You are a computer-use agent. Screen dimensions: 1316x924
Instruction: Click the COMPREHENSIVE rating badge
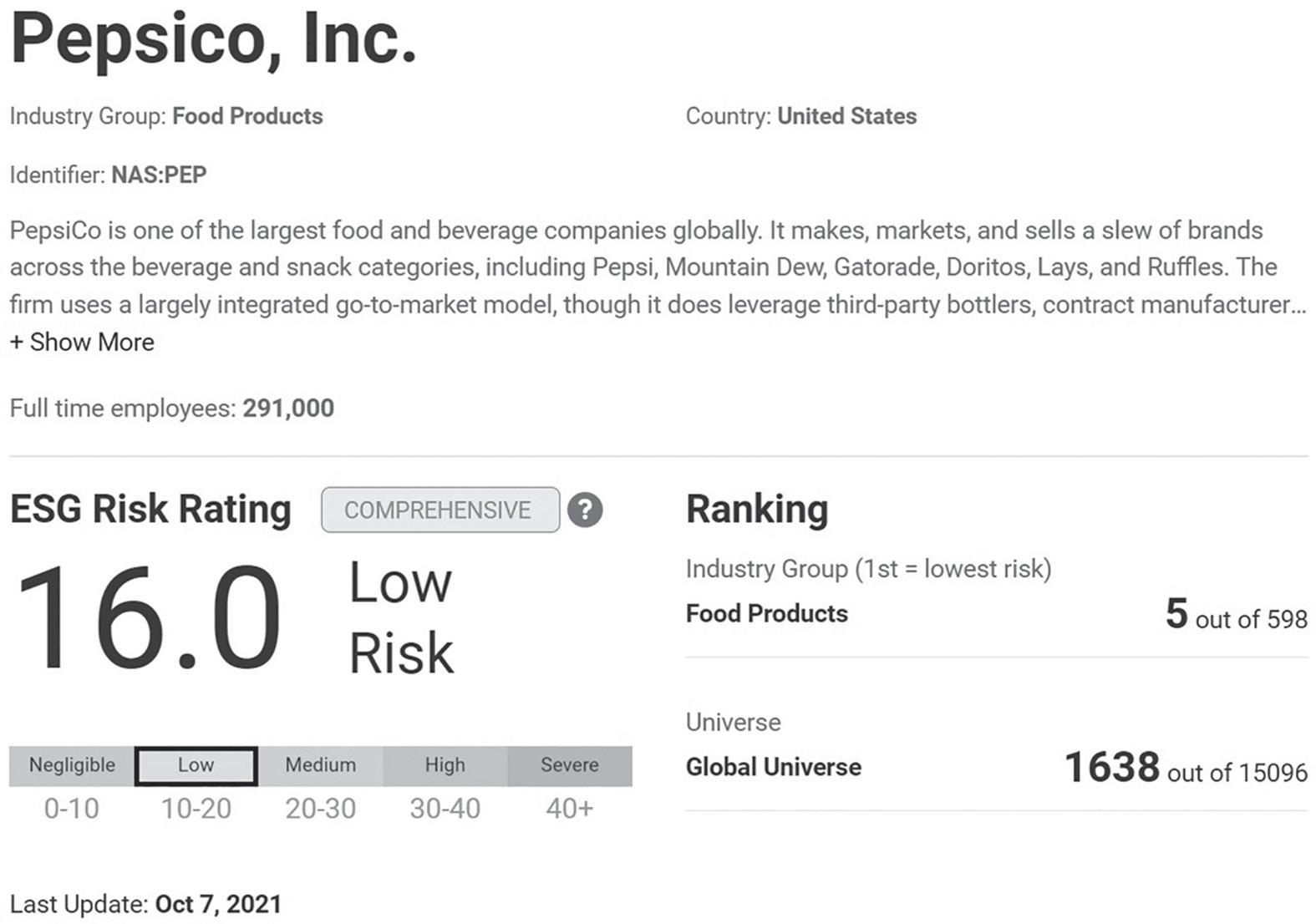440,510
